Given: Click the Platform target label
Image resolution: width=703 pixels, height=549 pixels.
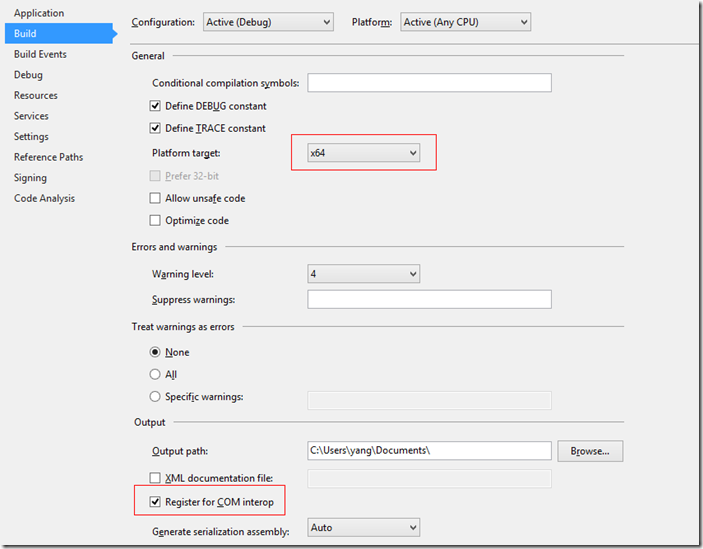Looking at the screenshot, I should (x=186, y=153).
